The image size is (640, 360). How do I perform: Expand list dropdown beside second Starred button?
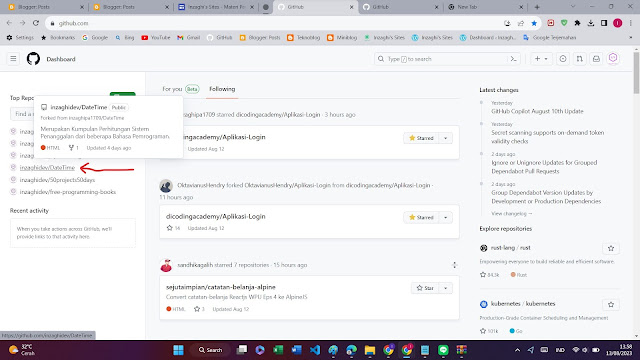pos(446,217)
